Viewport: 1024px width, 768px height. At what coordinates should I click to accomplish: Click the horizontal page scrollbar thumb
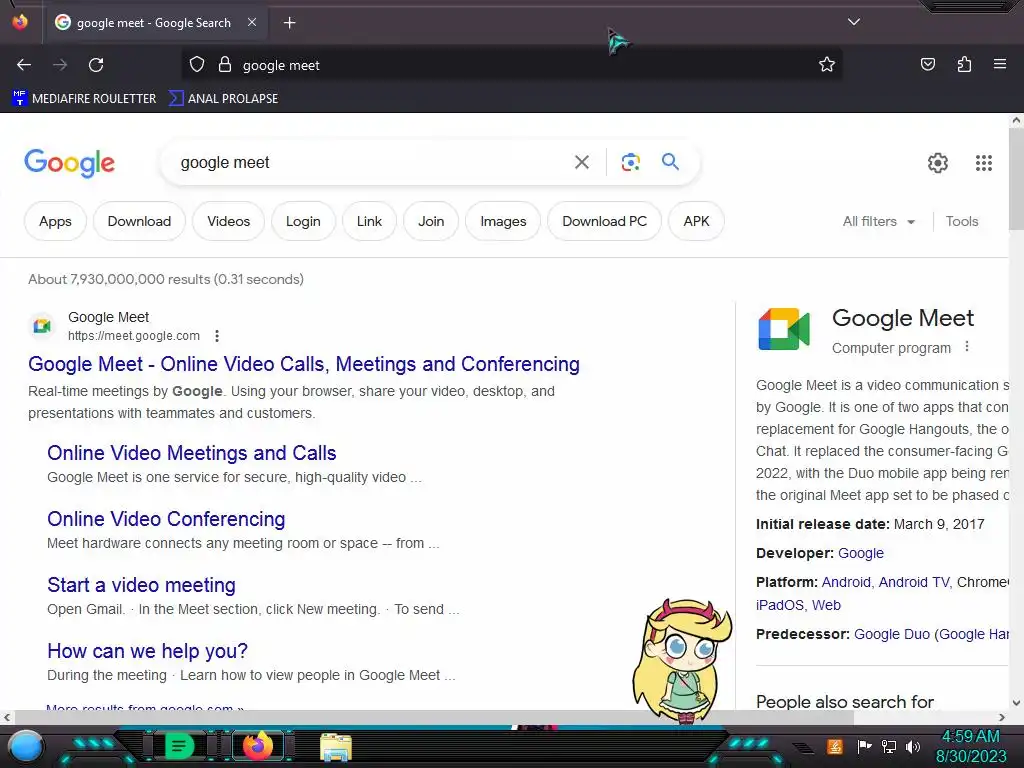point(434,717)
